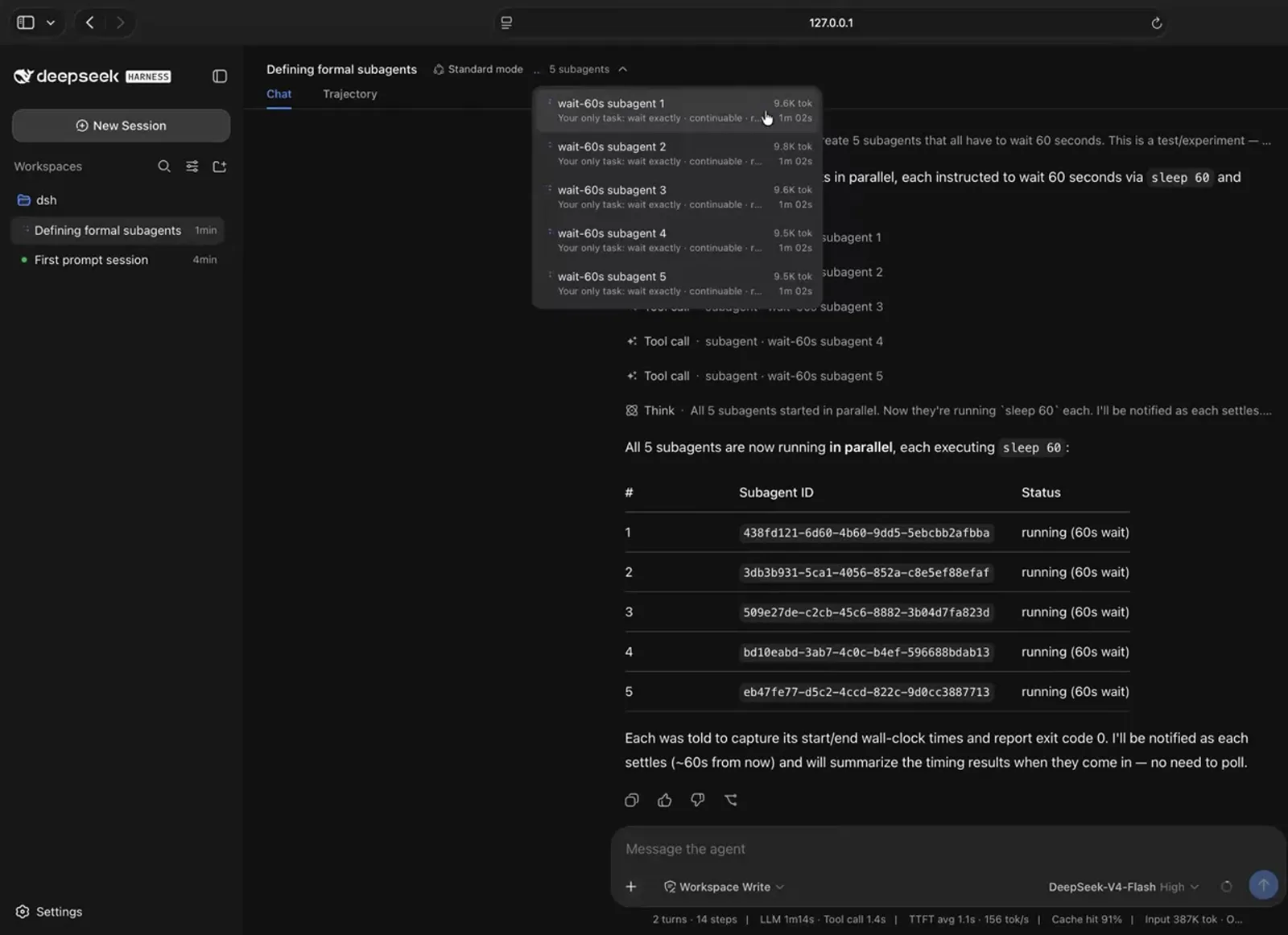Click subagent ID 3db3b931-5ca1-4056-852a-c8e5ef88efaf
This screenshot has height=935, width=1288.
[x=866, y=572]
